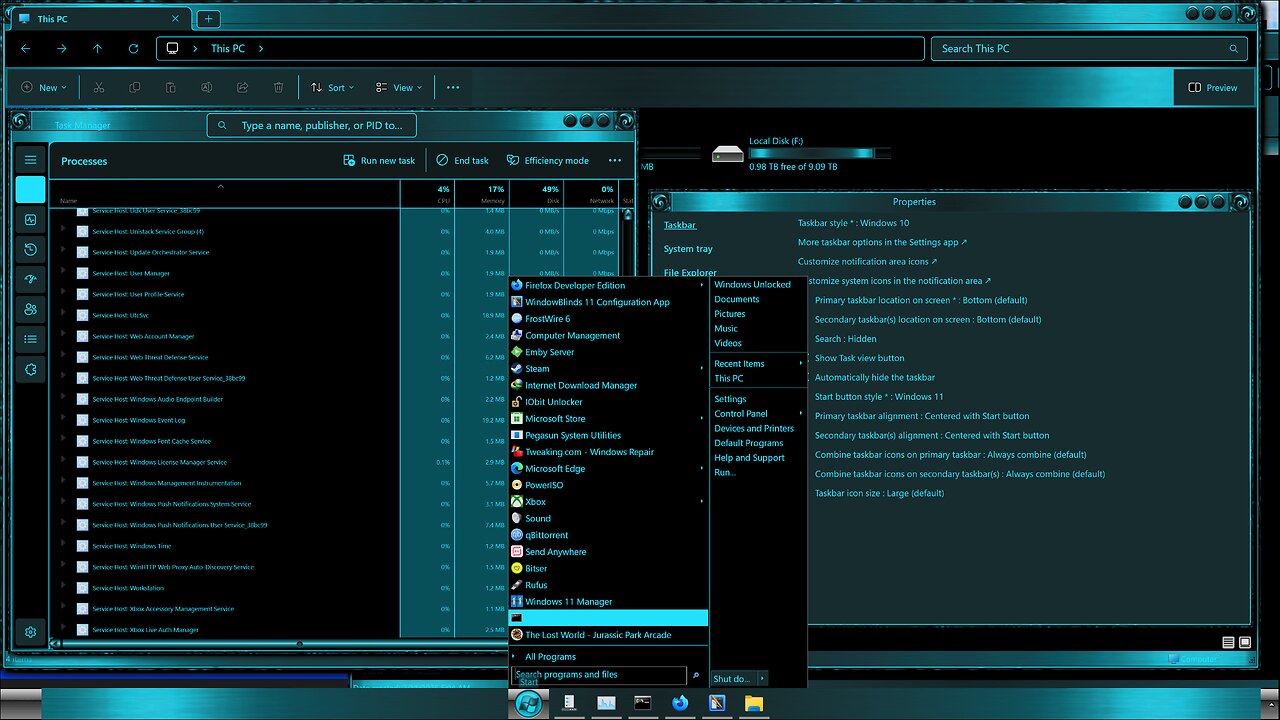Screen dimensions: 1280x720
Task: Click the Share icon in Explorer toolbar
Action: 242,87
